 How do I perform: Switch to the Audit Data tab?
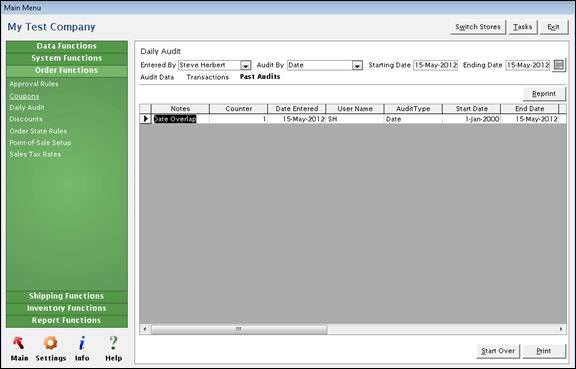coord(157,77)
